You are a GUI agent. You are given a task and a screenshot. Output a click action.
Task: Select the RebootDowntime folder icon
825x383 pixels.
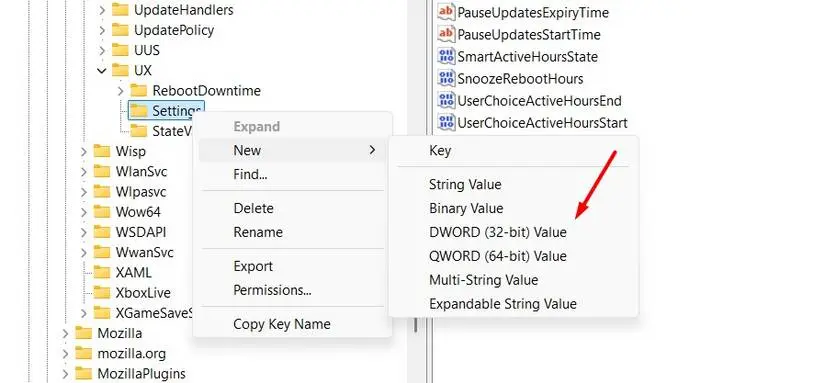coord(139,90)
